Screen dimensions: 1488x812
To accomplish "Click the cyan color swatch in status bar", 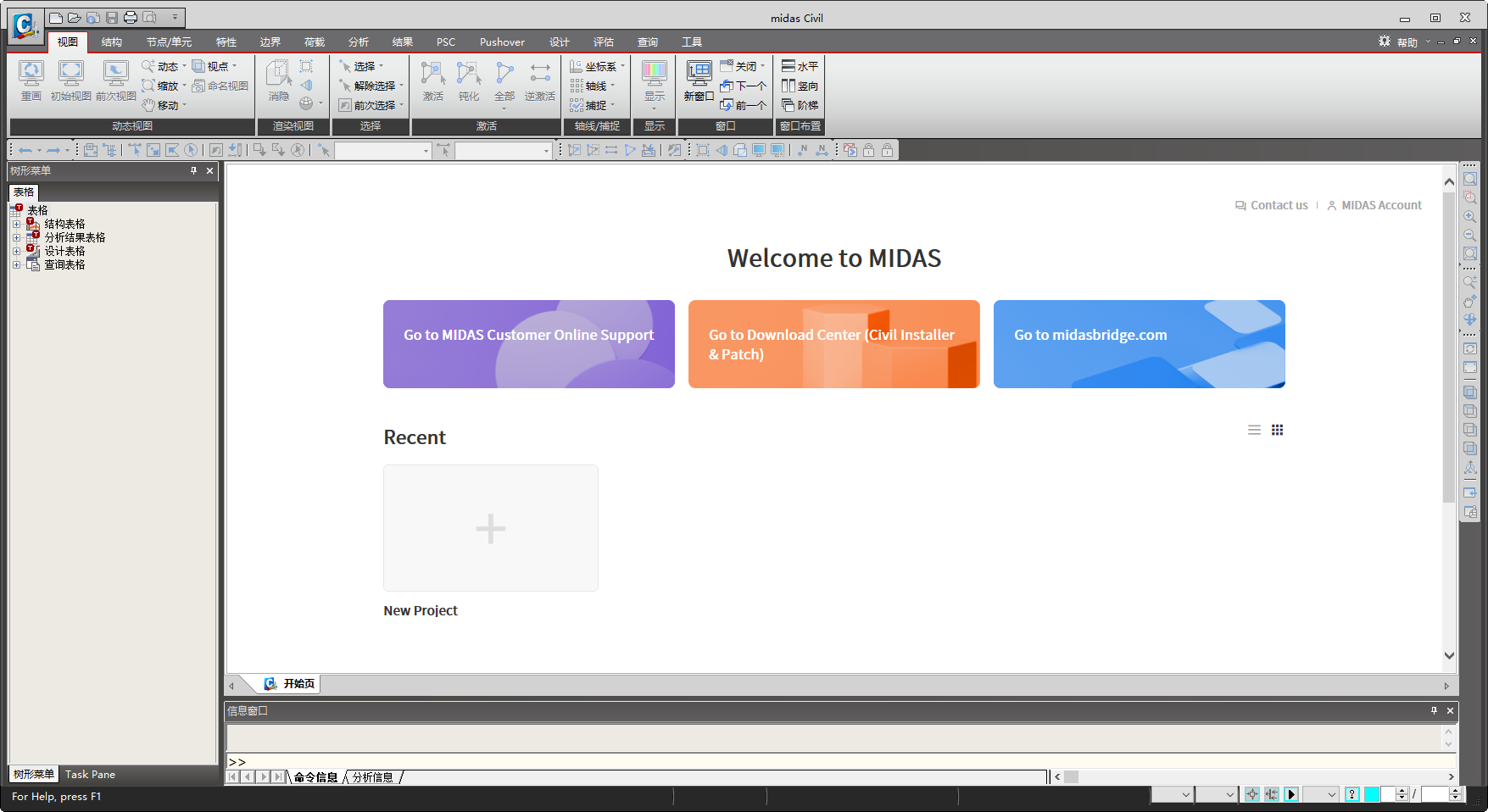I will click(x=1371, y=794).
